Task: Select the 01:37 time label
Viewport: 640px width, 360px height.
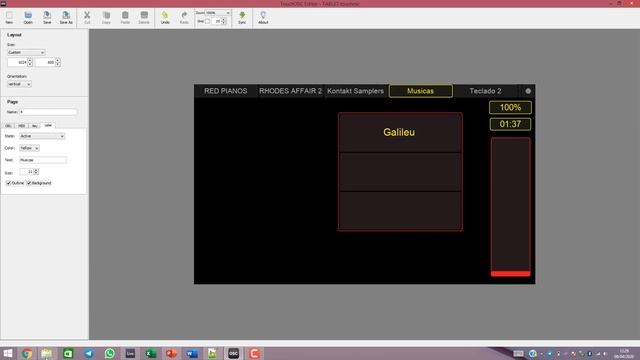Action: [510, 124]
